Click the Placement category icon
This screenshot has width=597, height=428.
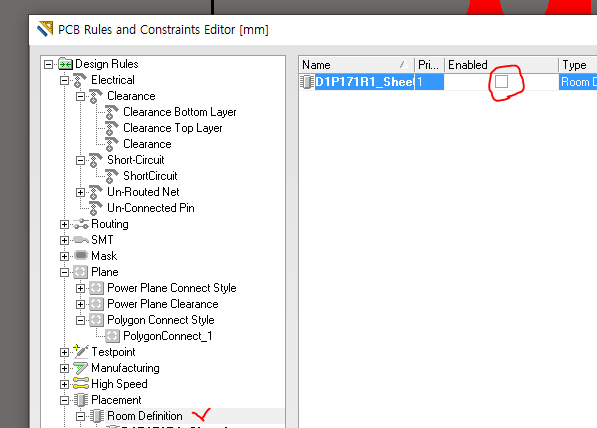81,400
